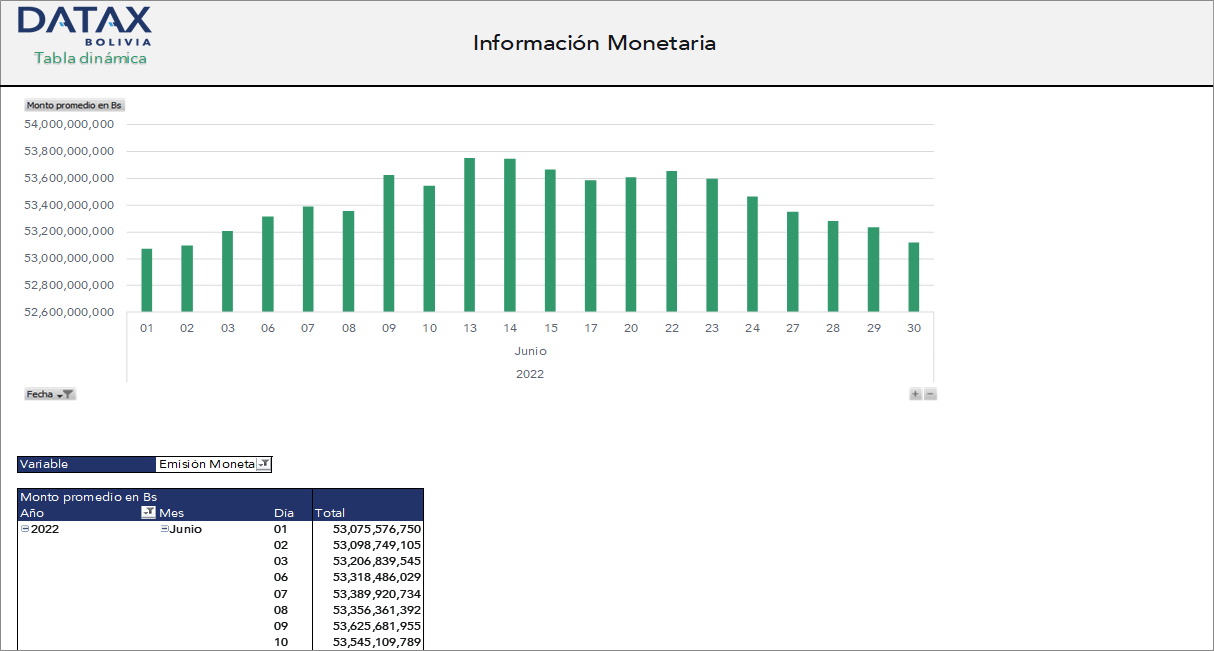Collapse the 2022 group in the pivot table
1214x651 pixels.
(x=24, y=528)
